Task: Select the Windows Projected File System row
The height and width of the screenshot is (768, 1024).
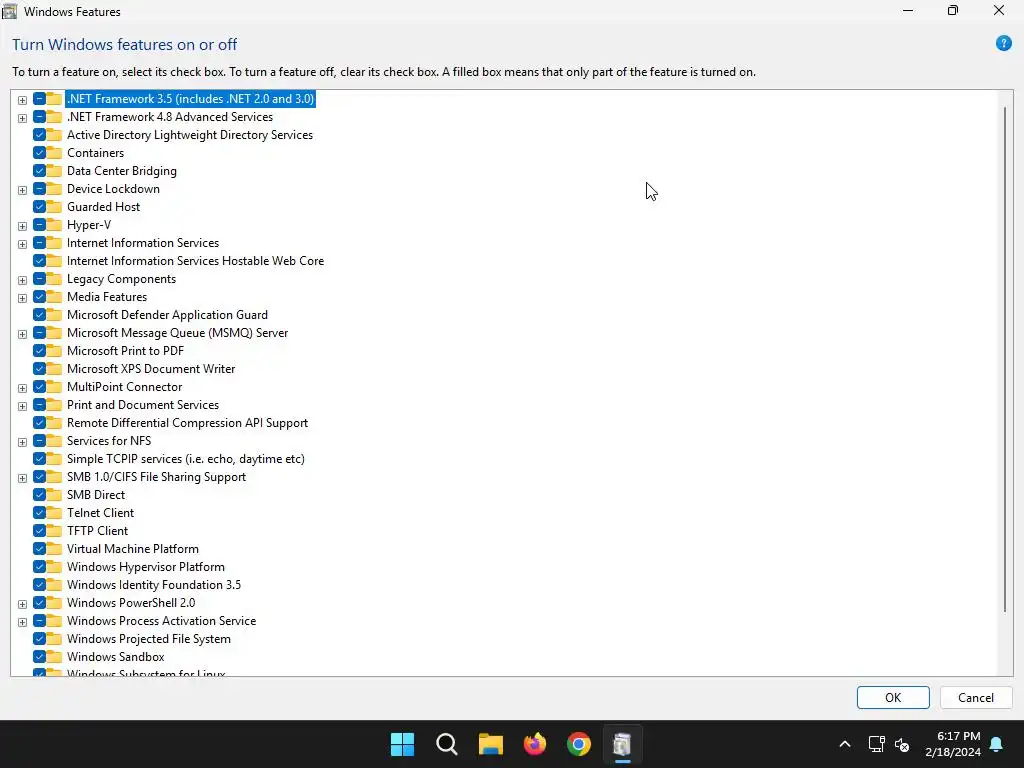Action: tap(149, 639)
